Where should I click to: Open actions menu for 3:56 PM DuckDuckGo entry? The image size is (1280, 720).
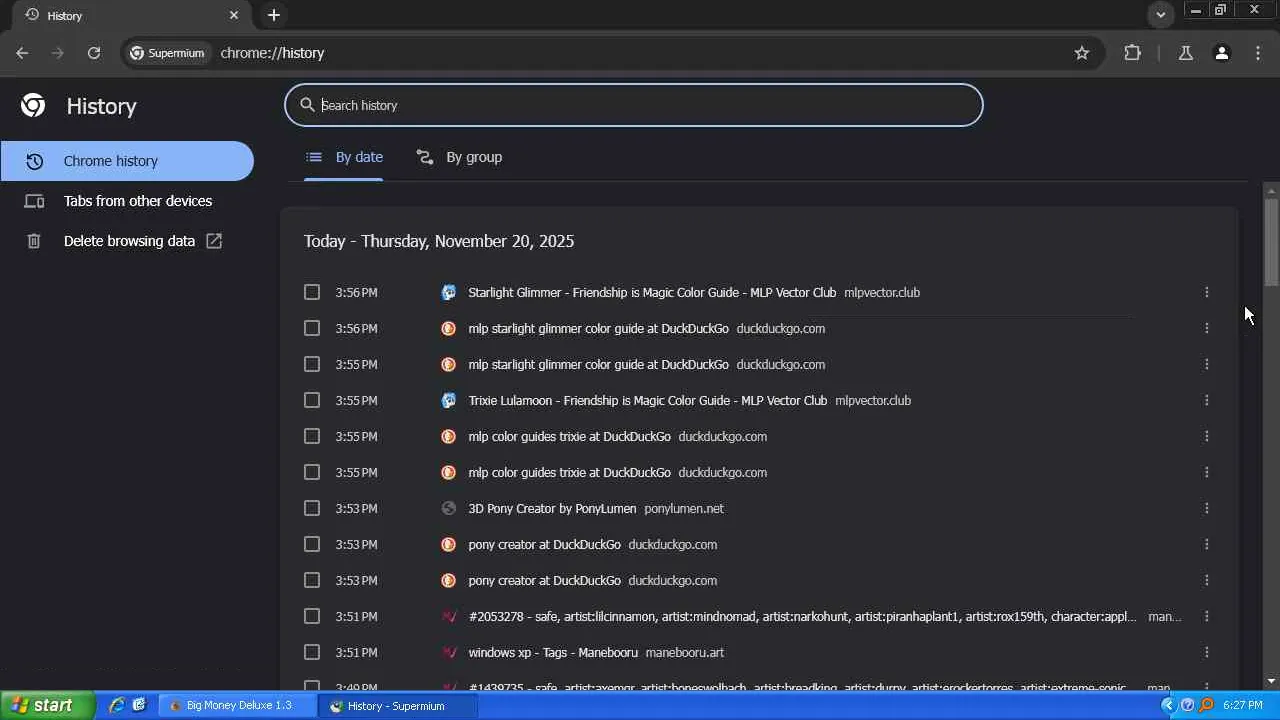(1207, 329)
